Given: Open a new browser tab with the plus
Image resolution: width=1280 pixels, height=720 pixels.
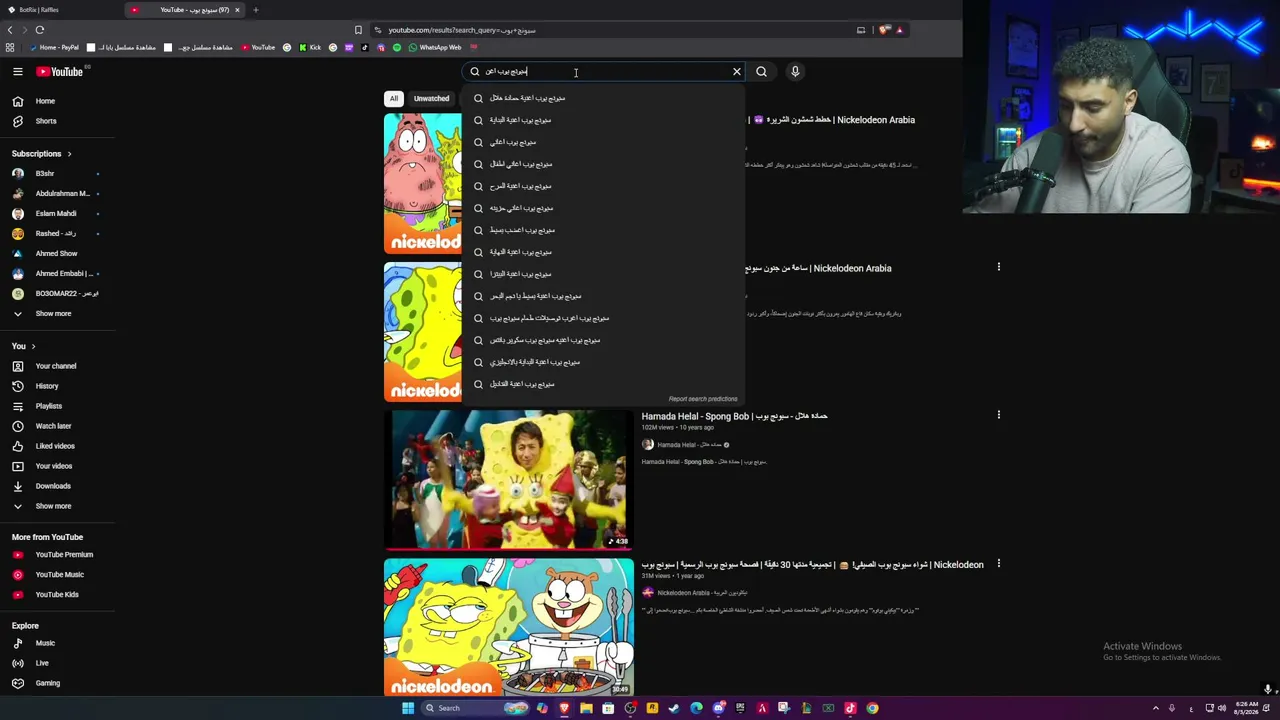Looking at the screenshot, I should [x=255, y=10].
